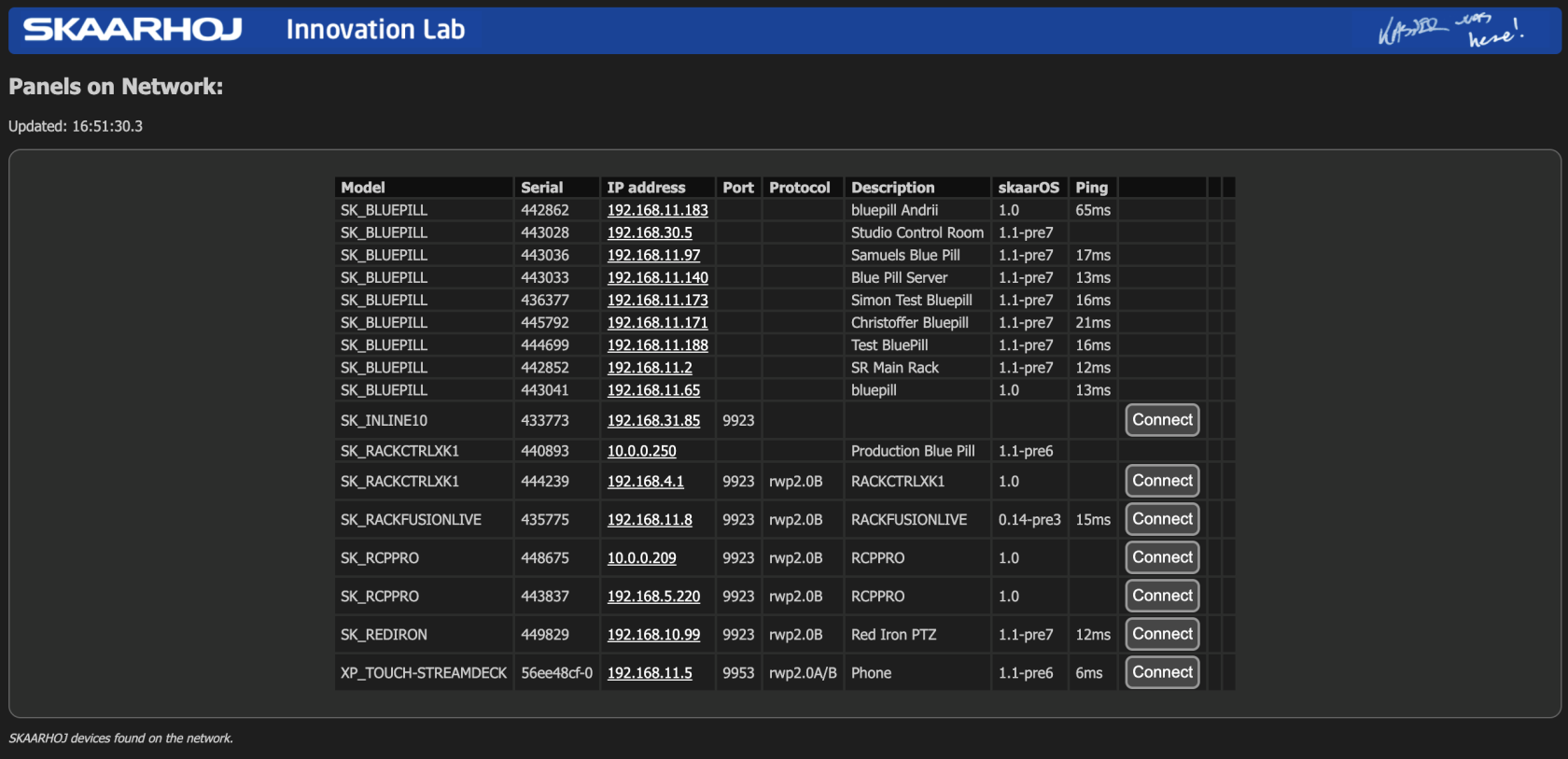This screenshot has width=1568, height=759.
Task: Select description Test BluePill
Action: 889,344
